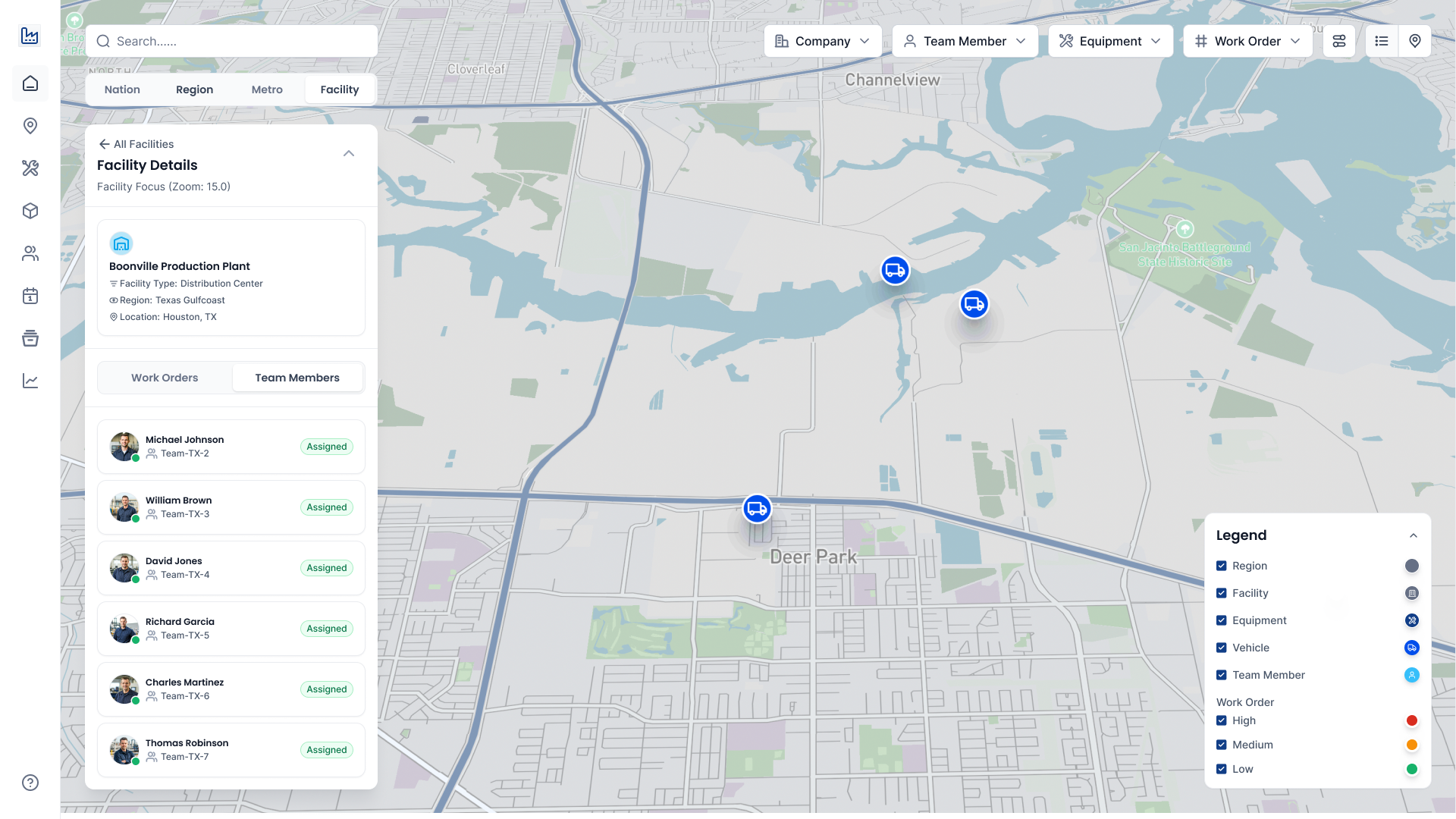This screenshot has width=1456, height=819.
Task: Open the Team Members icon in sidebar
Action: [30, 253]
